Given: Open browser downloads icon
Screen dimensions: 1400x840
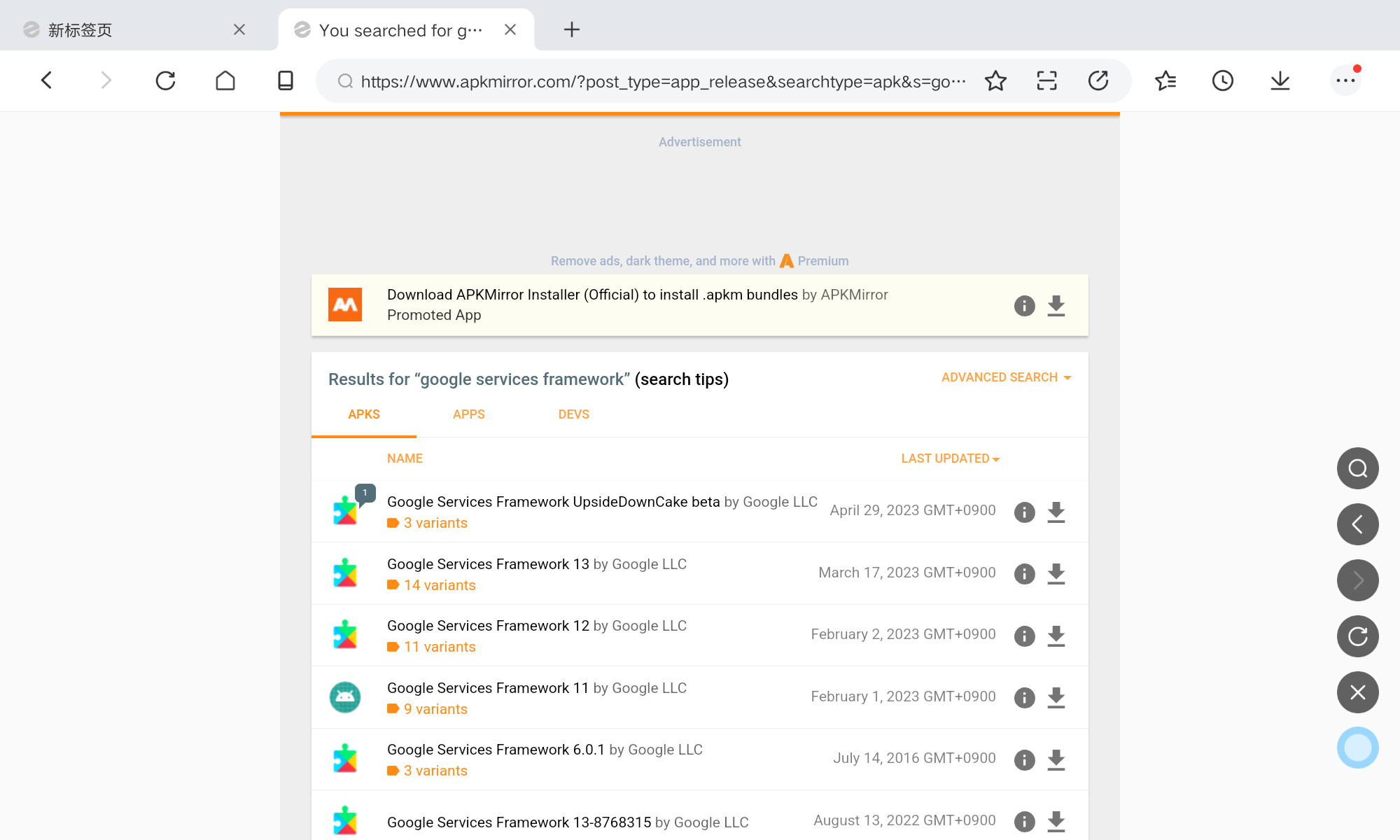Looking at the screenshot, I should point(1280,81).
